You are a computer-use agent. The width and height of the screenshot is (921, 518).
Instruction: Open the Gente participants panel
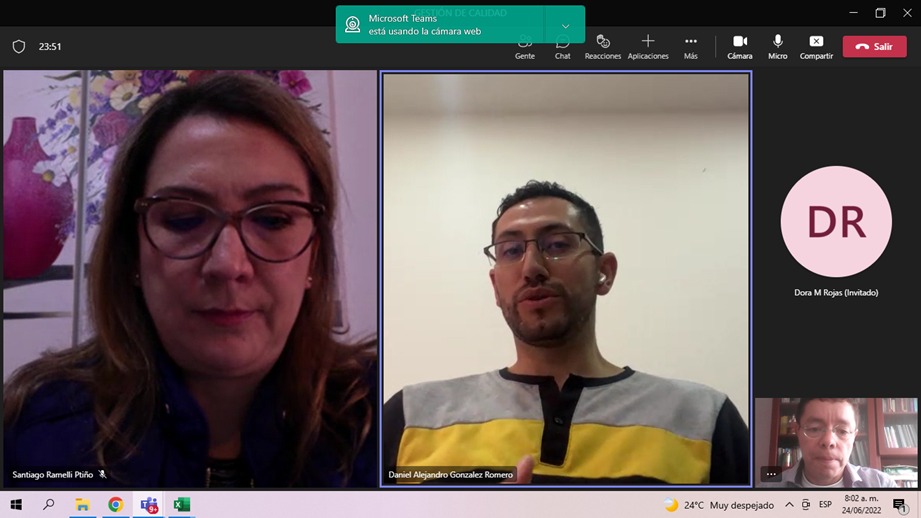525,47
